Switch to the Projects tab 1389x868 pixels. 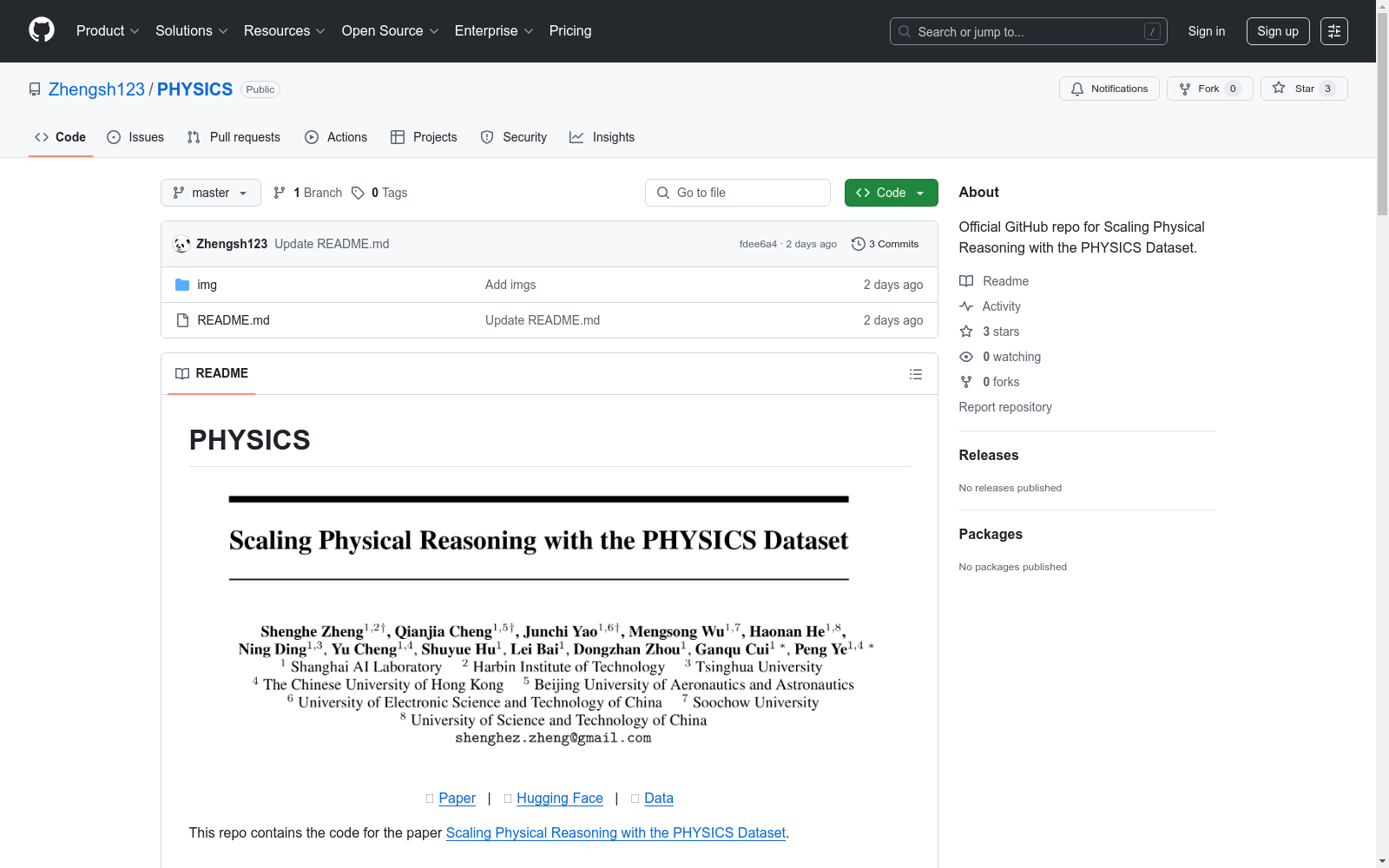(424, 137)
